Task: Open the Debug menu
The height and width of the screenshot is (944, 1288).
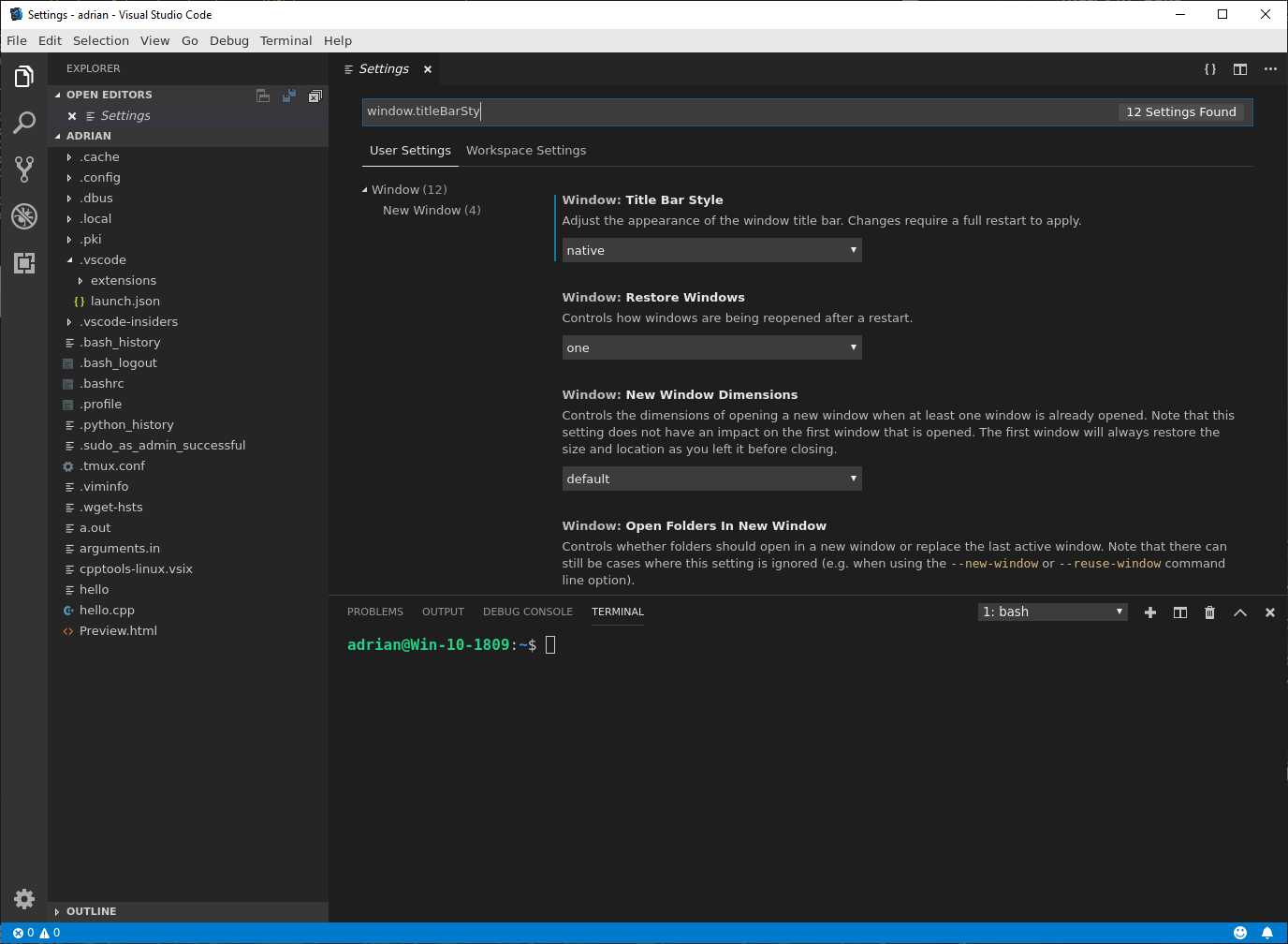Action: pyautogui.click(x=229, y=41)
